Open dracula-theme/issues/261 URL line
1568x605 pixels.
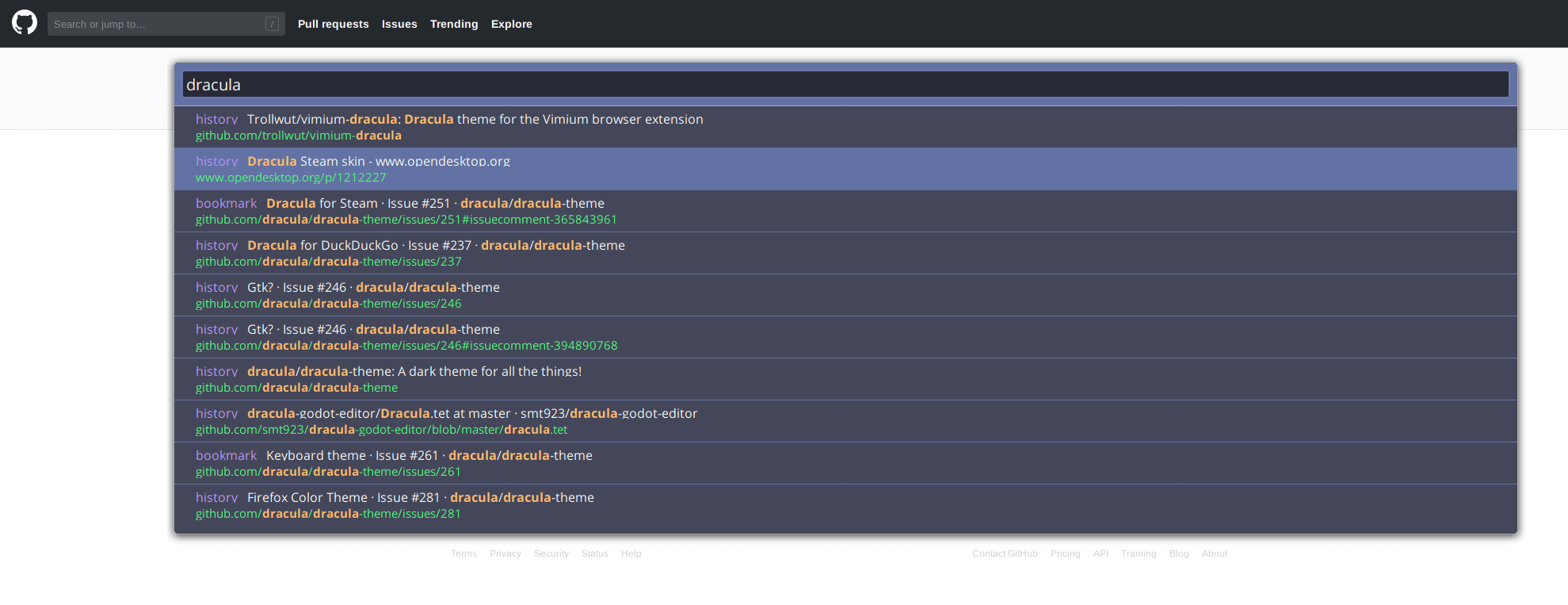[x=328, y=472]
